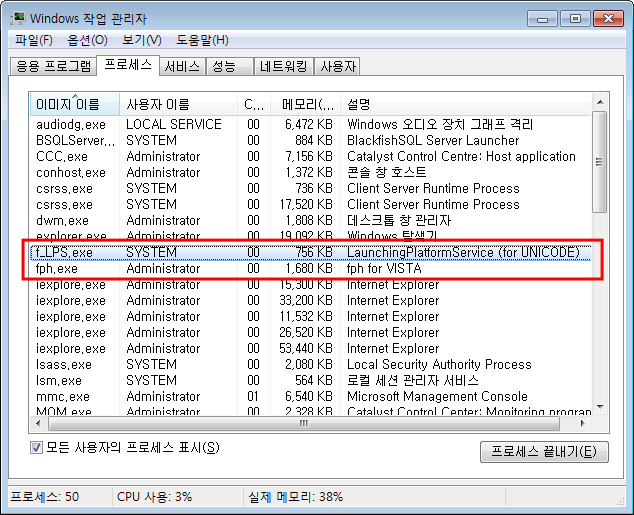Toggle 모든 사용자의 프로세스 표시 checkbox
634x515 pixels.
click(36, 447)
